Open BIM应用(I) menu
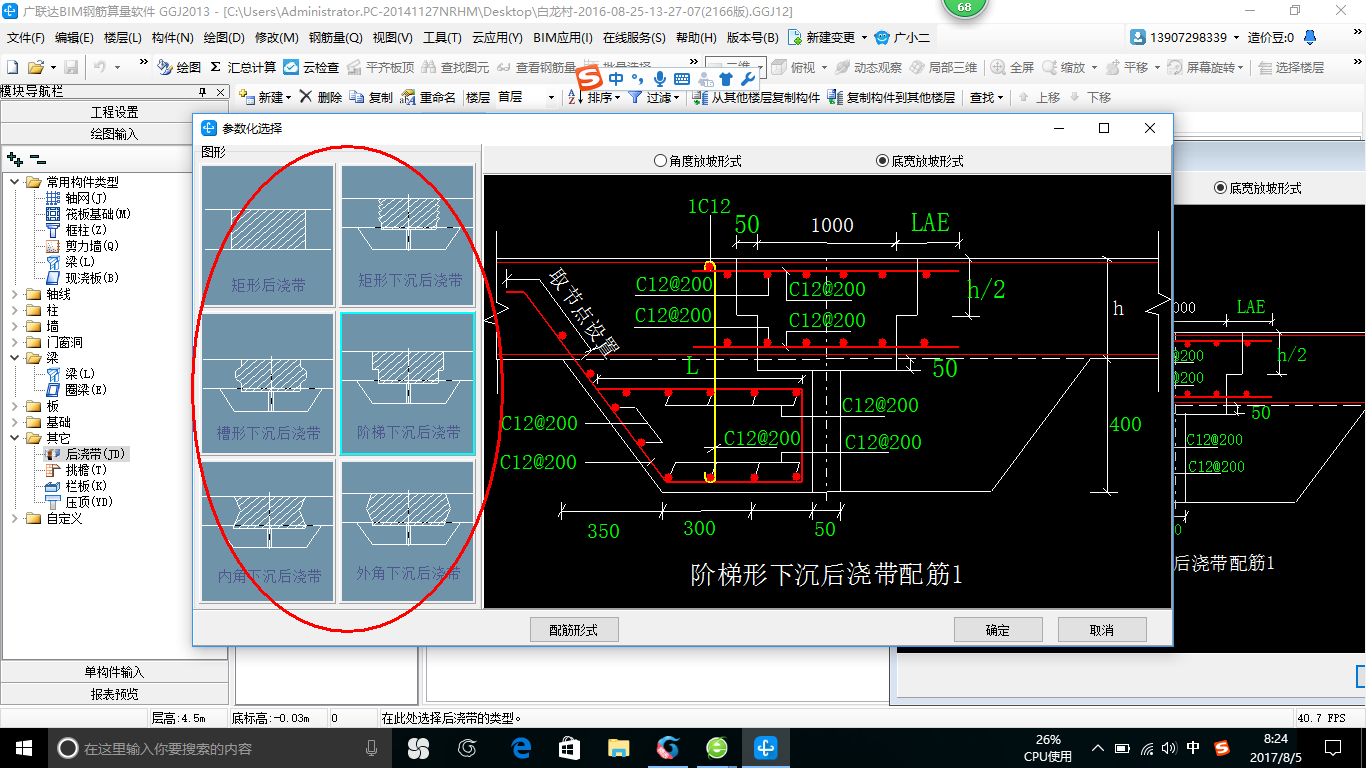The height and width of the screenshot is (768, 1366). [x=563, y=38]
